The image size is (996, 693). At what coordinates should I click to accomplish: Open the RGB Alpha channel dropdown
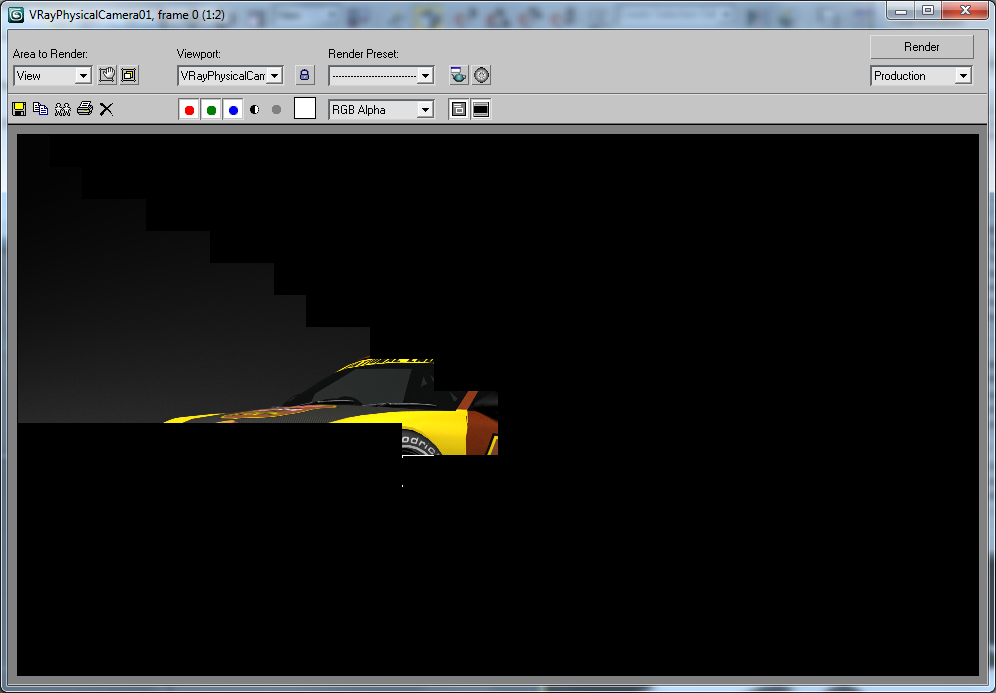[x=381, y=110]
